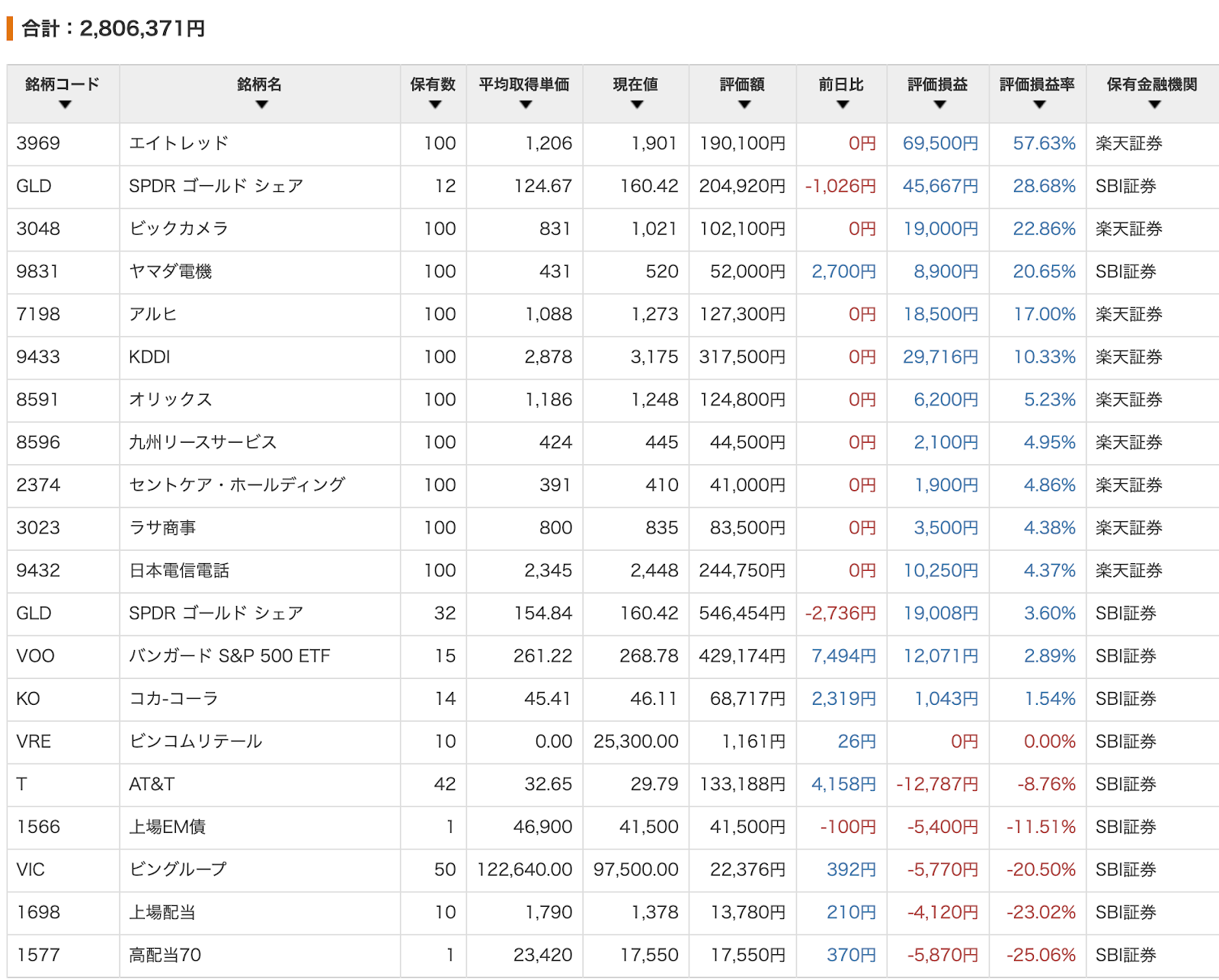Click ticker code KO
The height and width of the screenshot is (980, 1219).
[x=28, y=698]
